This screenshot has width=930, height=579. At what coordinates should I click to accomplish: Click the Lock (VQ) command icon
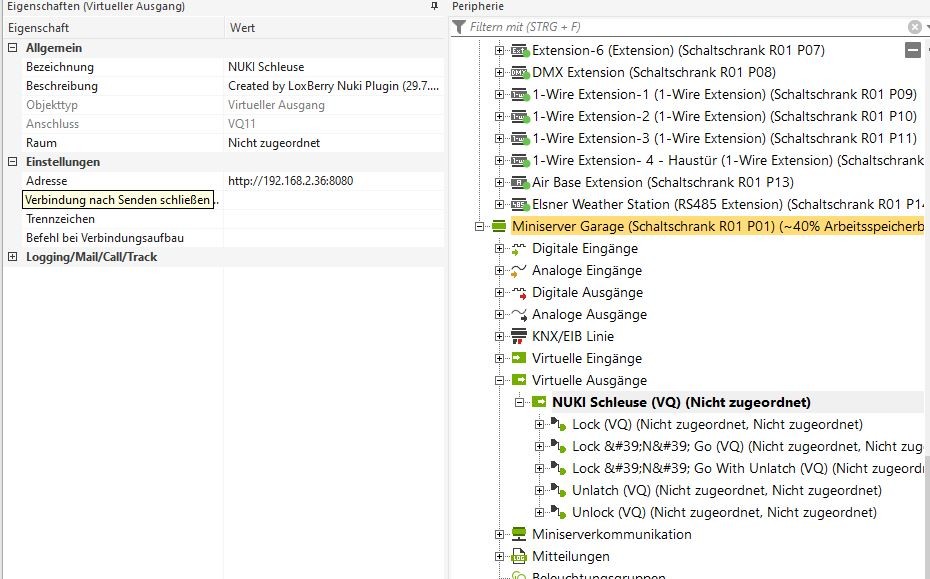(559, 424)
